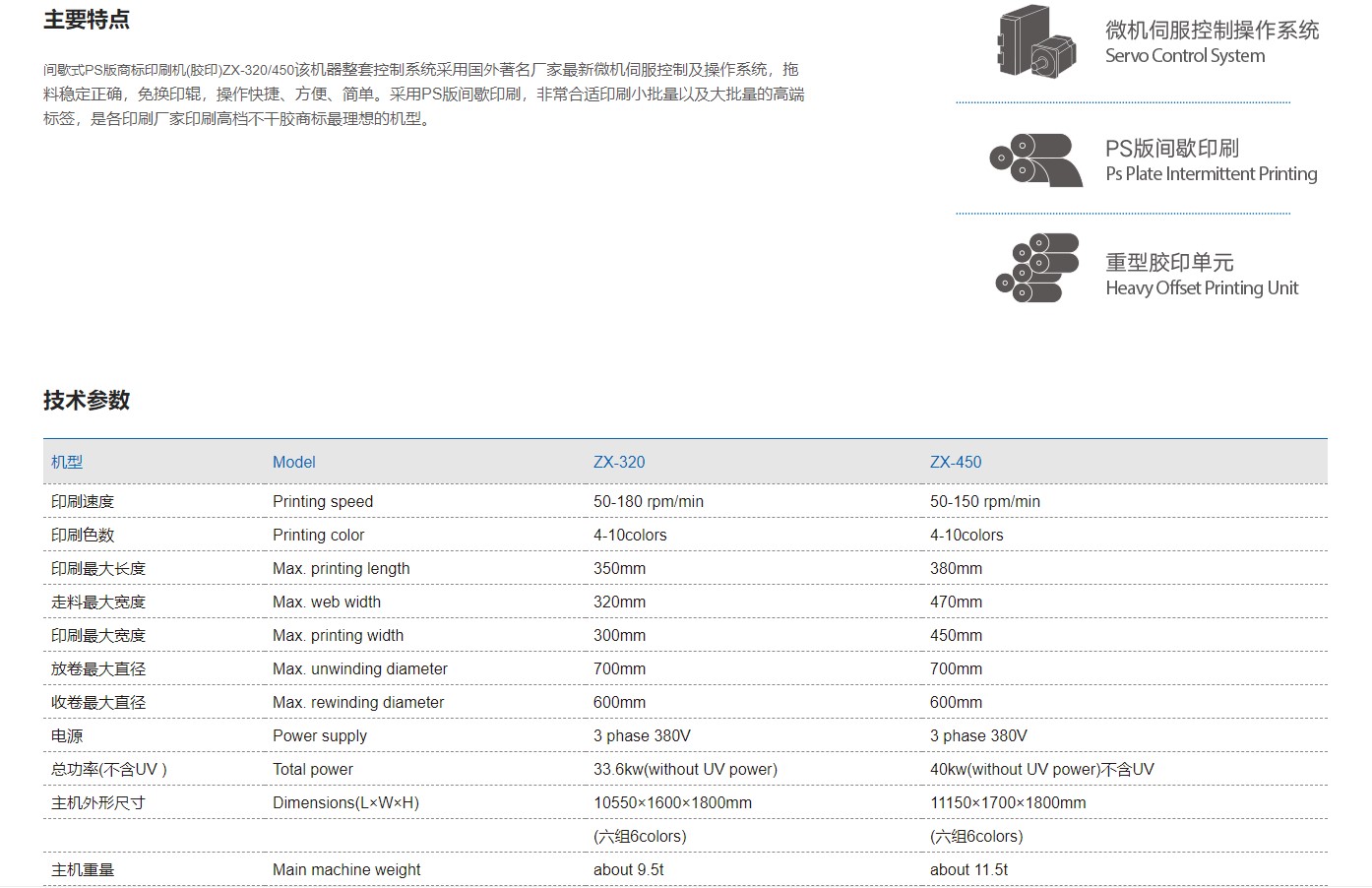Select the 重型胶印单元 heading

click(1169, 262)
